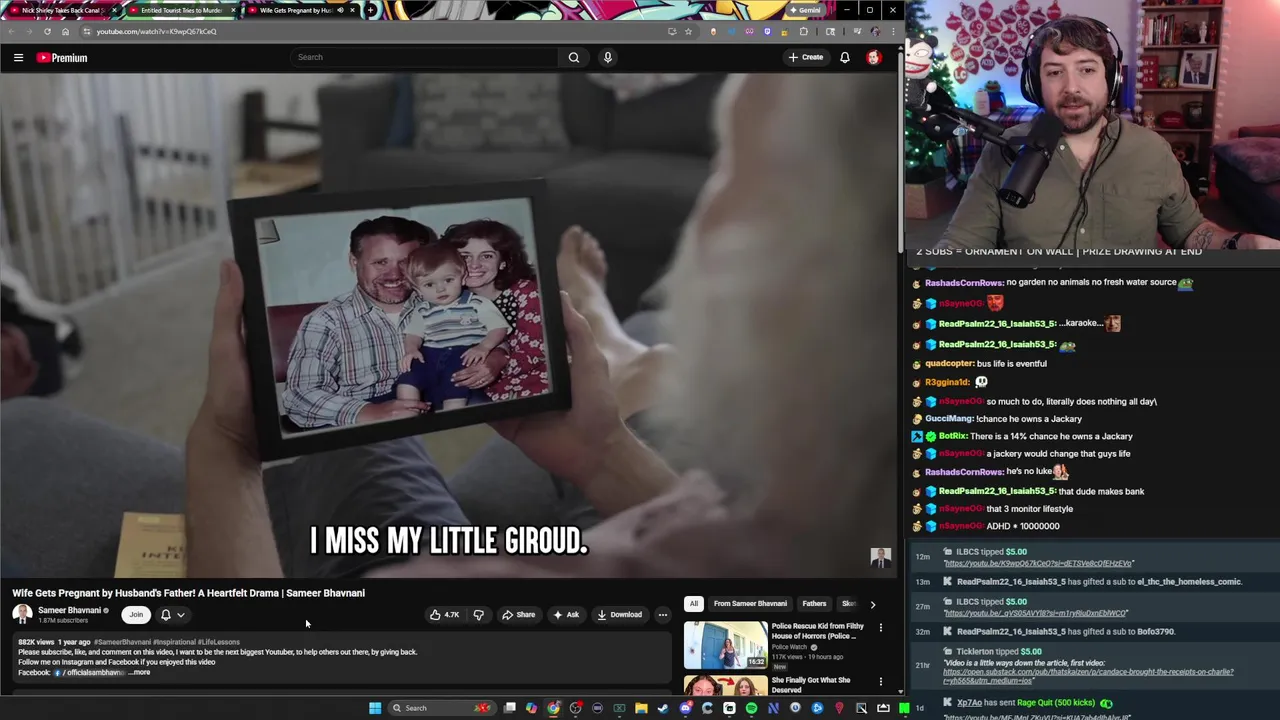The width and height of the screenshot is (1280, 720).
Task: Select the Fathers filter chip
Action: click(814, 604)
